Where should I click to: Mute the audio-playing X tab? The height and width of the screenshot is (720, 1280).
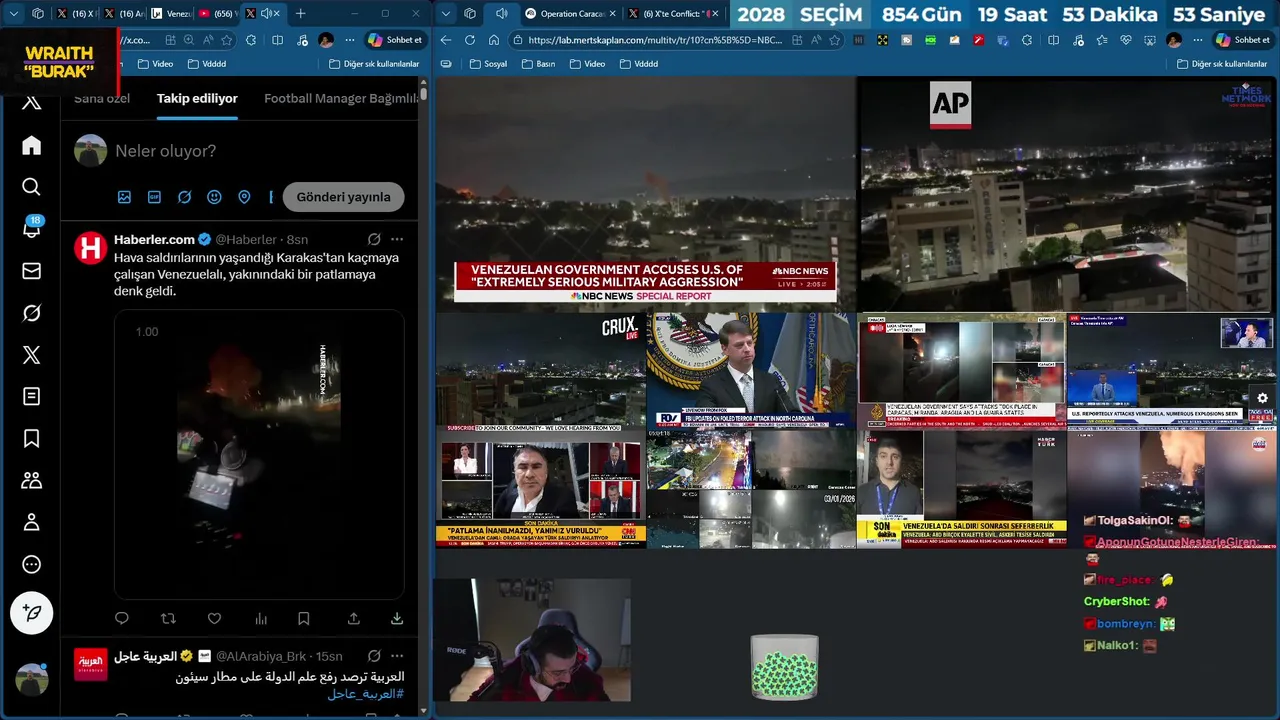(x=267, y=13)
